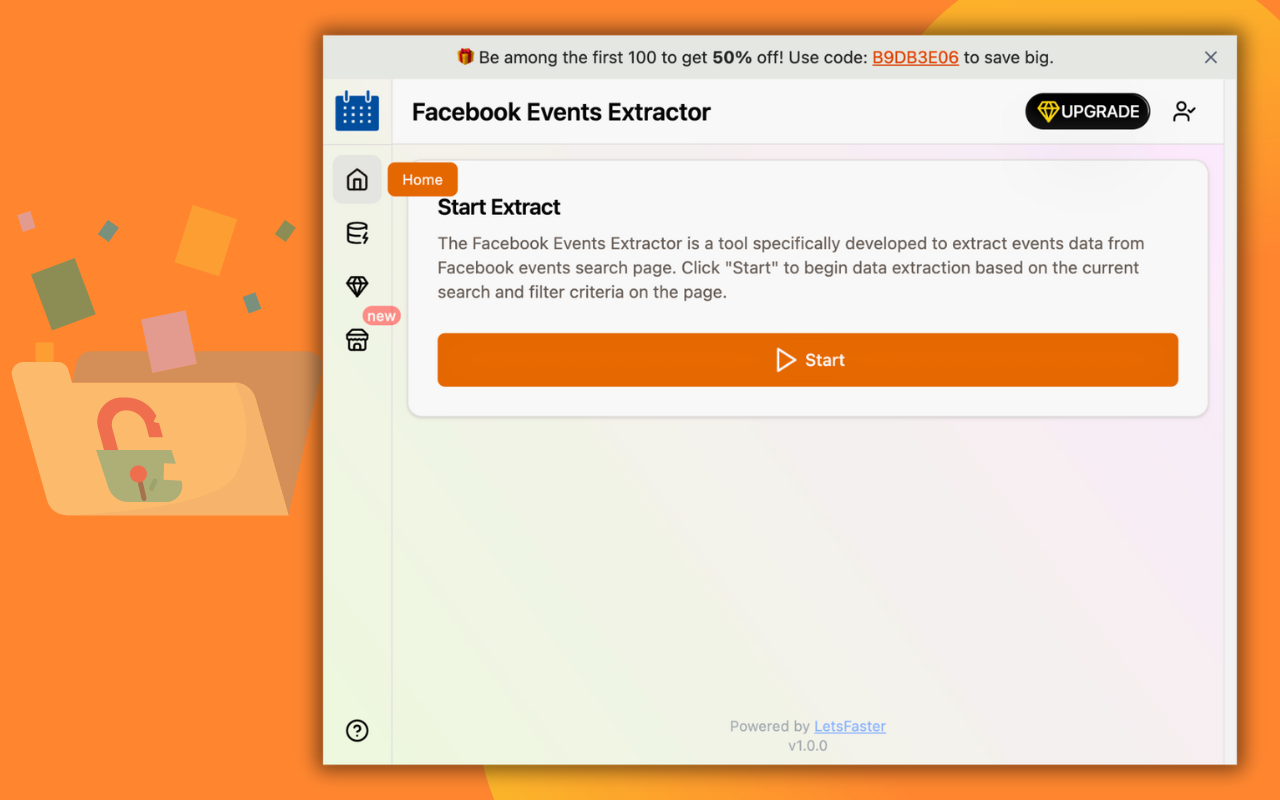Open the database data sidebar icon

(x=357, y=234)
